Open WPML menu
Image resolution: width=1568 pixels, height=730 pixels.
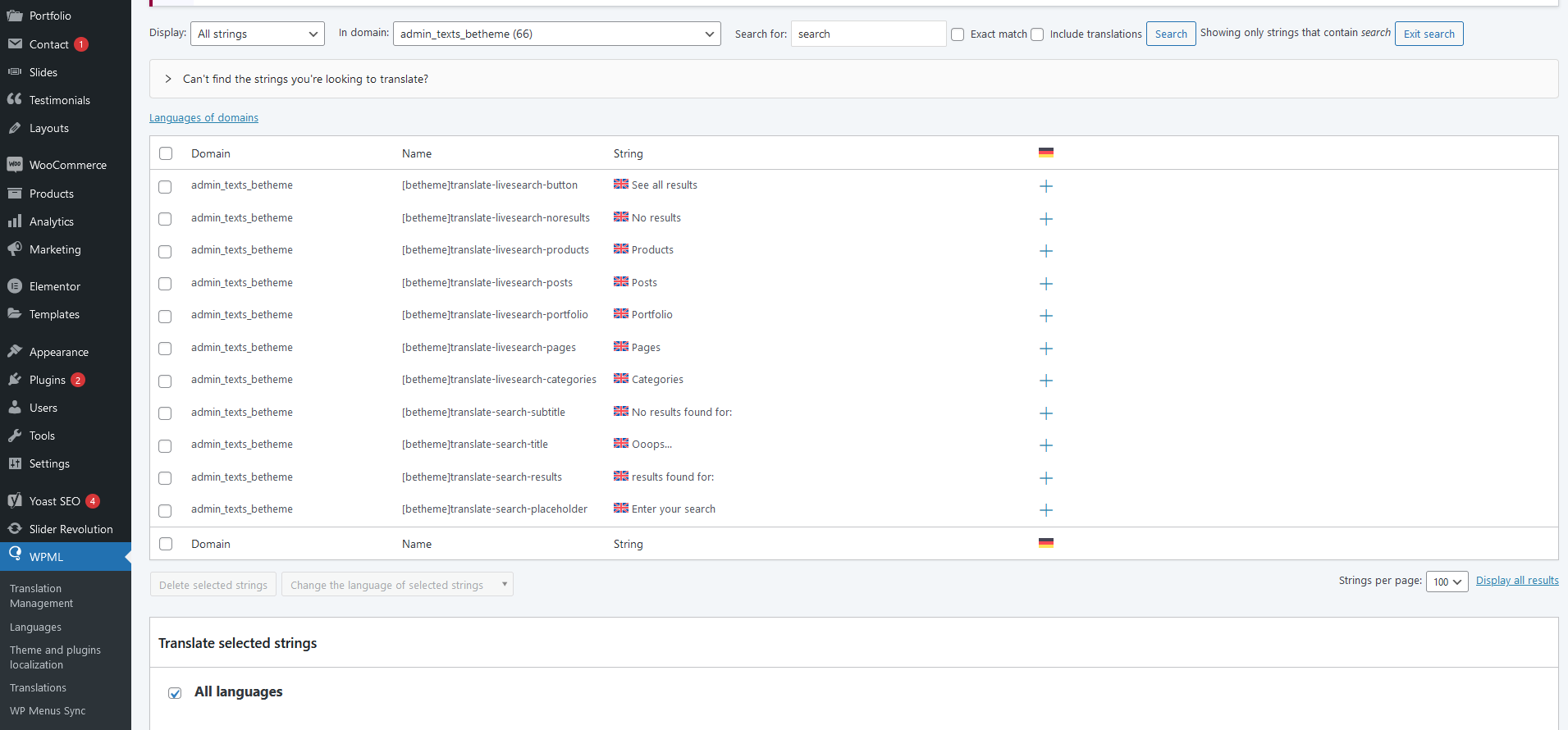[x=66, y=556]
